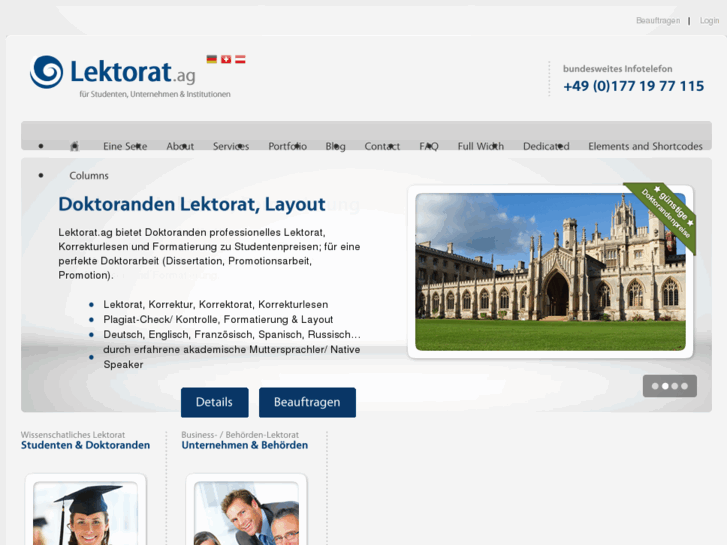The image size is (727, 545).
Task: Open the Services menu item
Action: point(231,146)
